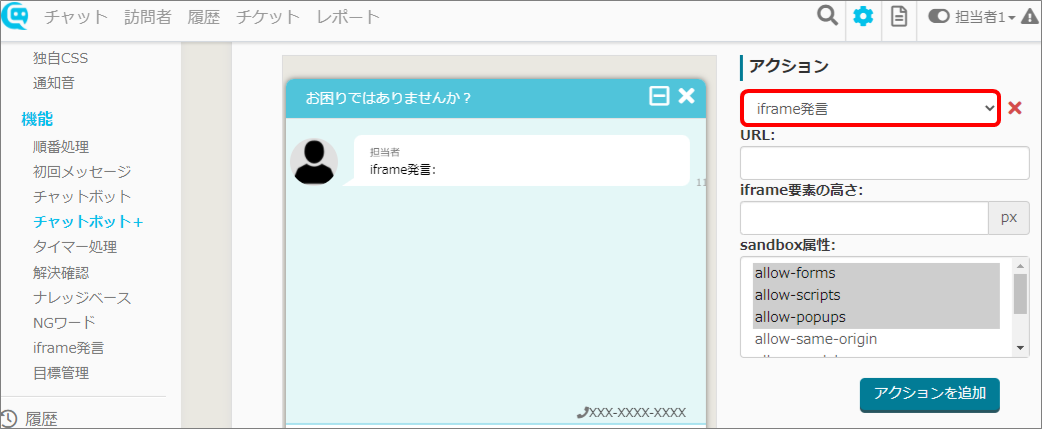The width and height of the screenshot is (1042, 429).
Task: Open 目標管理 in the sidebar
Action: click(x=60, y=373)
